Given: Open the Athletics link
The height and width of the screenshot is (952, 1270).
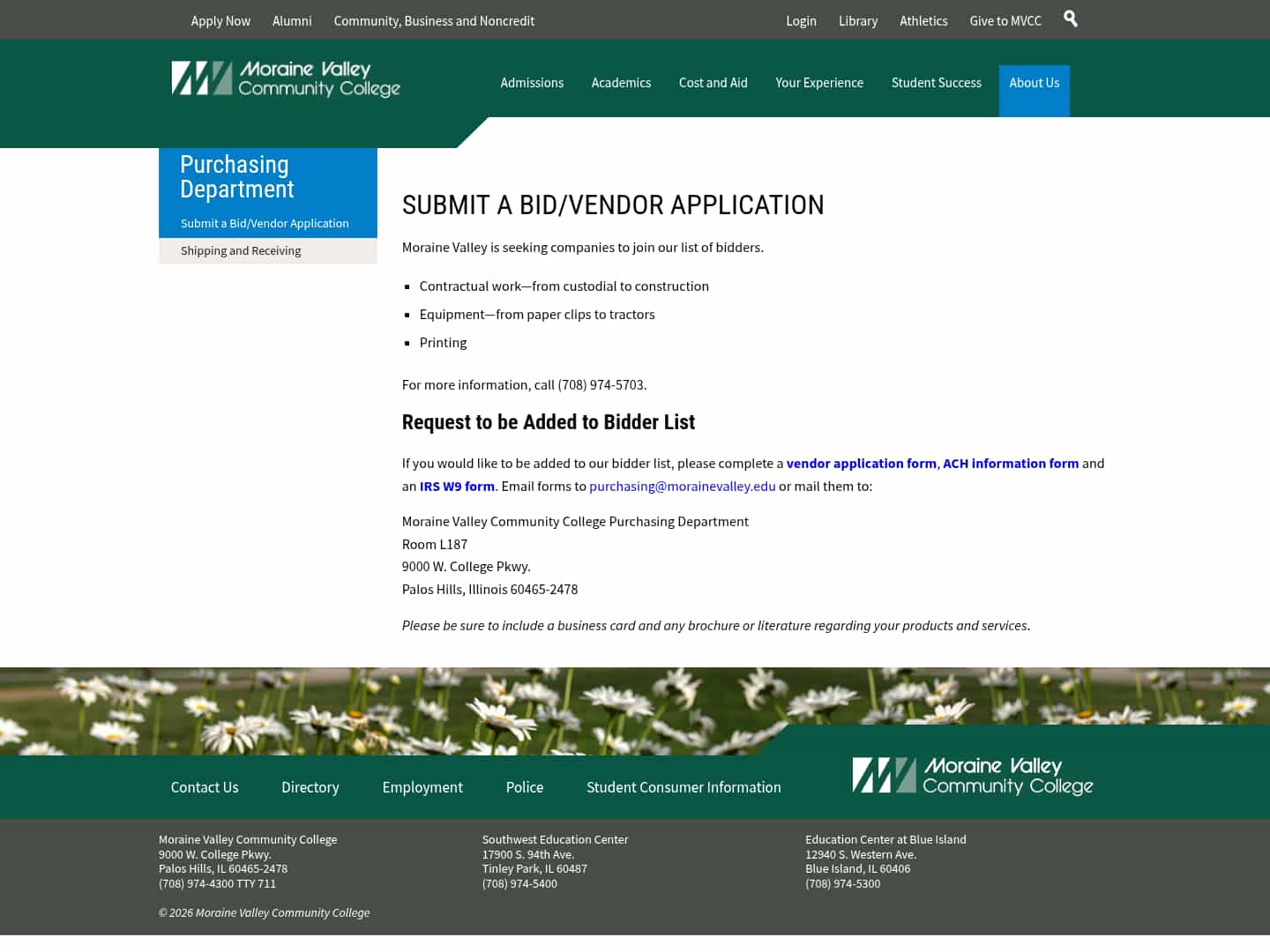Looking at the screenshot, I should tap(923, 20).
